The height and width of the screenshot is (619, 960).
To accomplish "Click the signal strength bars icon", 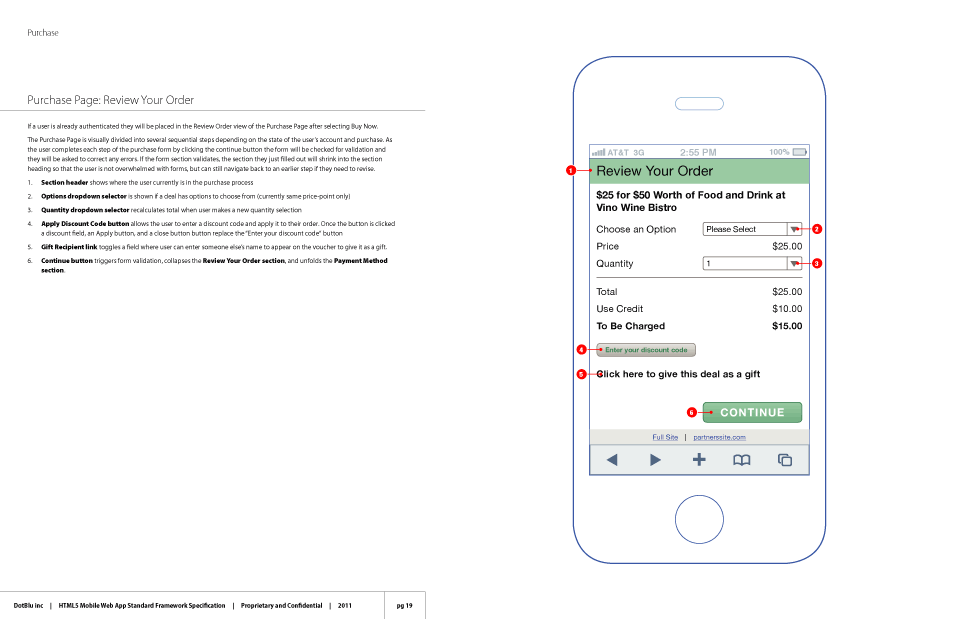I will pos(600,151).
